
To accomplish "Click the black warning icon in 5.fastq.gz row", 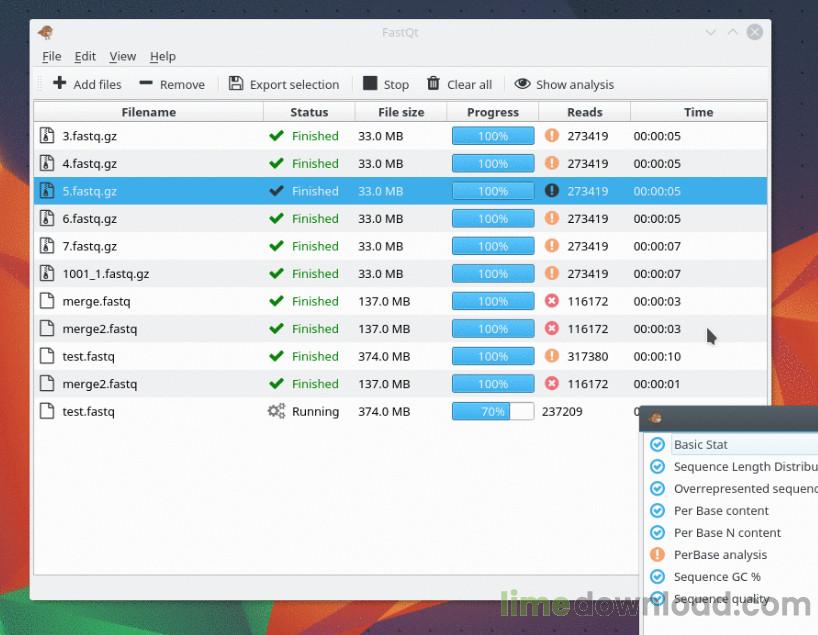I will click(551, 190).
